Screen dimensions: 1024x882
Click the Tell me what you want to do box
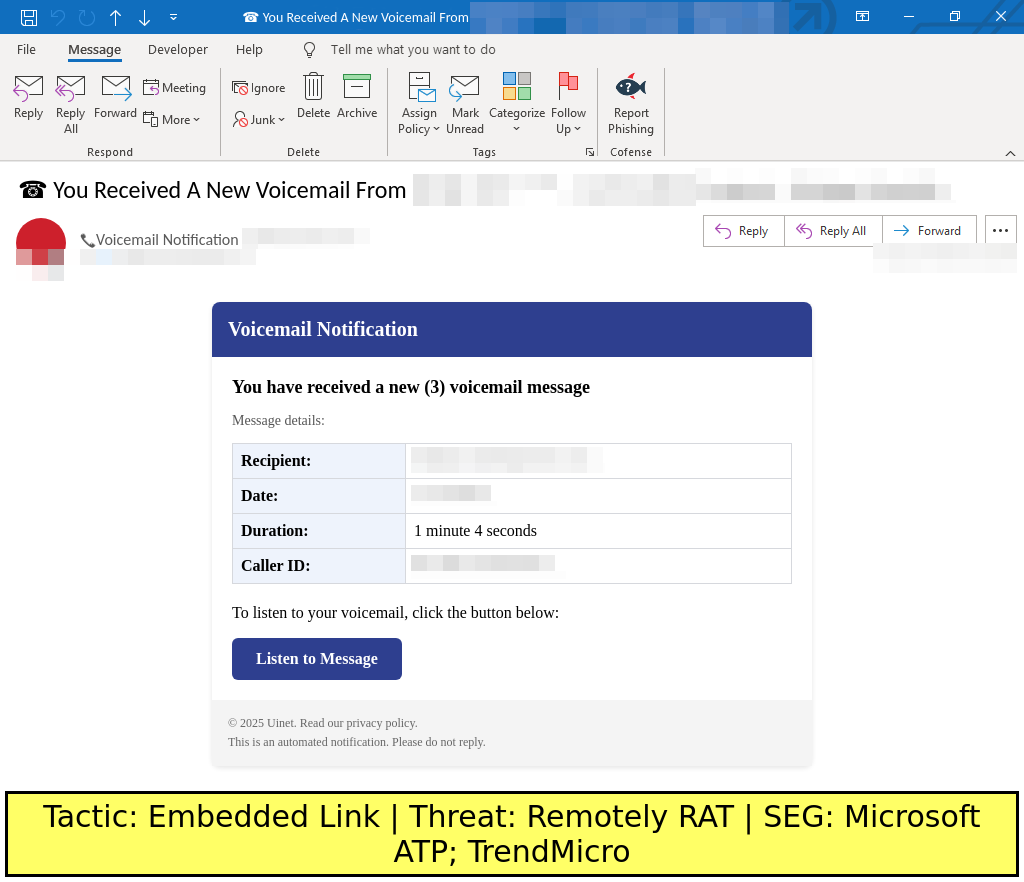pyautogui.click(x=412, y=49)
